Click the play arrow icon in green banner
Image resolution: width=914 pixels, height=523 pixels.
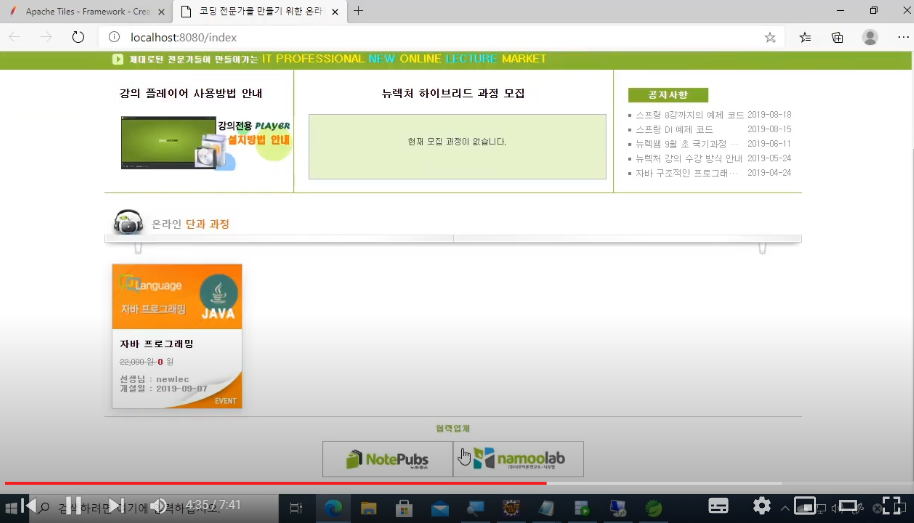tap(118, 59)
